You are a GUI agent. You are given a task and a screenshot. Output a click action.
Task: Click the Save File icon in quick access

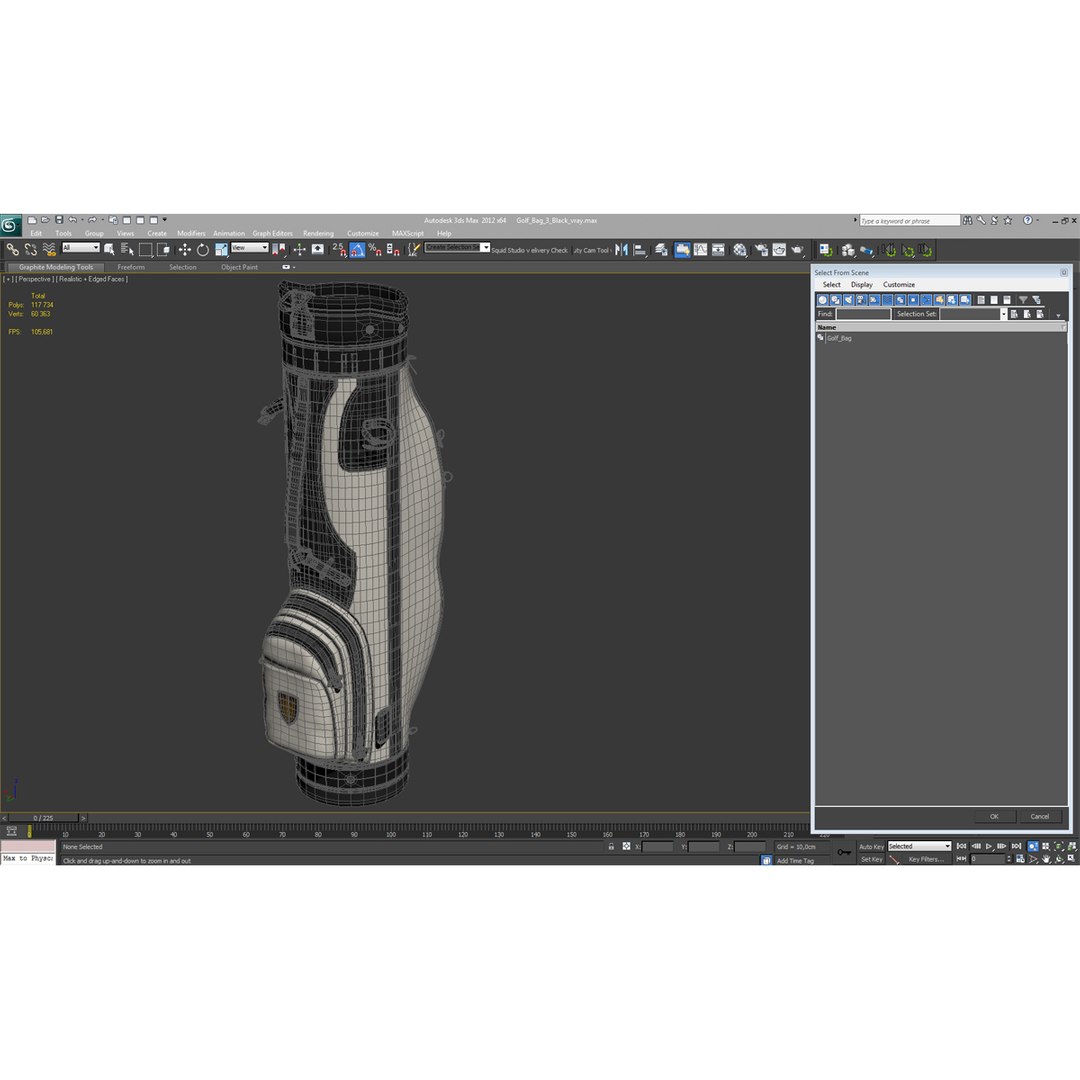click(x=59, y=220)
